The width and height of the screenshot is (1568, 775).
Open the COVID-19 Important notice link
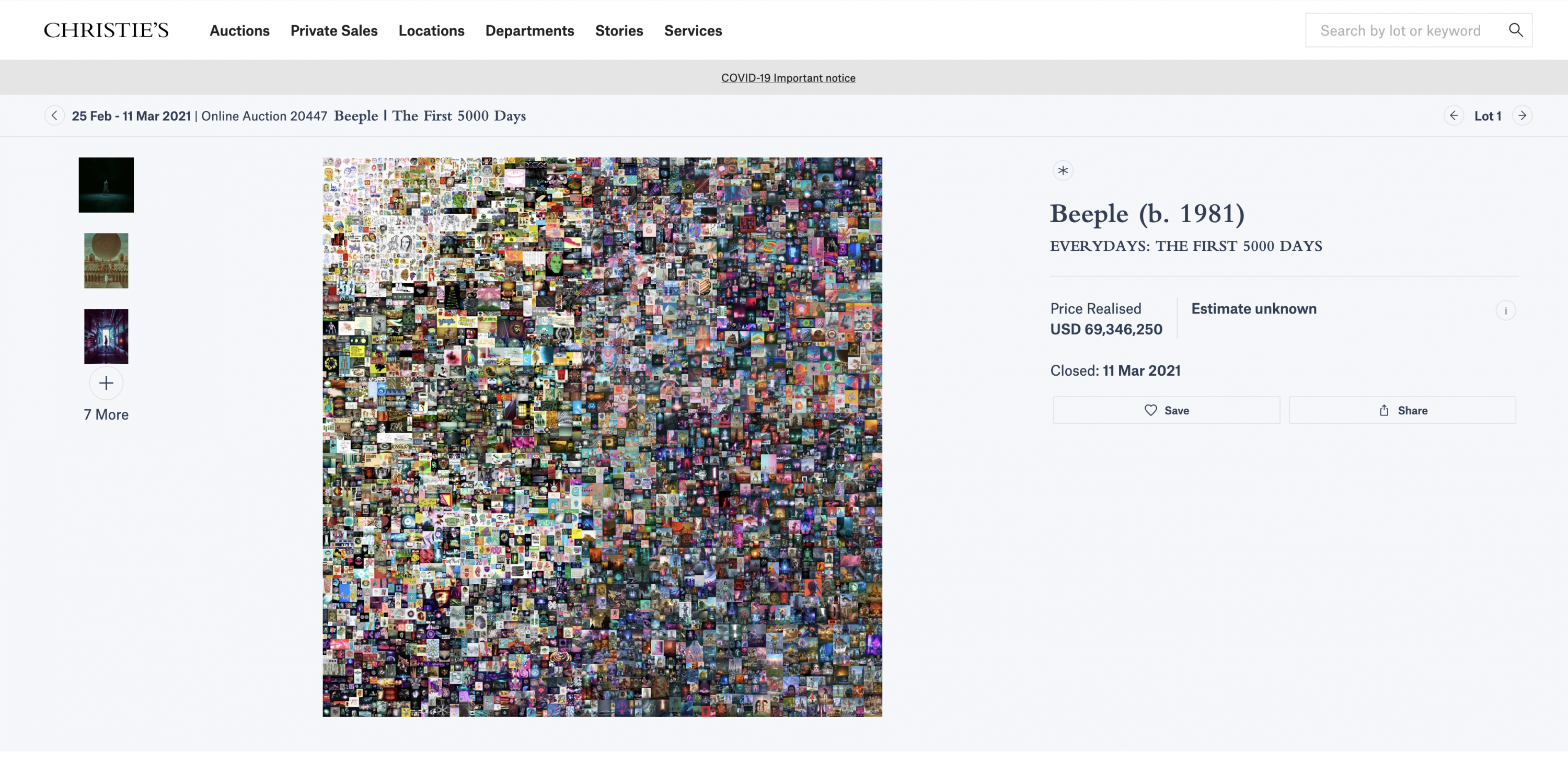coord(788,78)
